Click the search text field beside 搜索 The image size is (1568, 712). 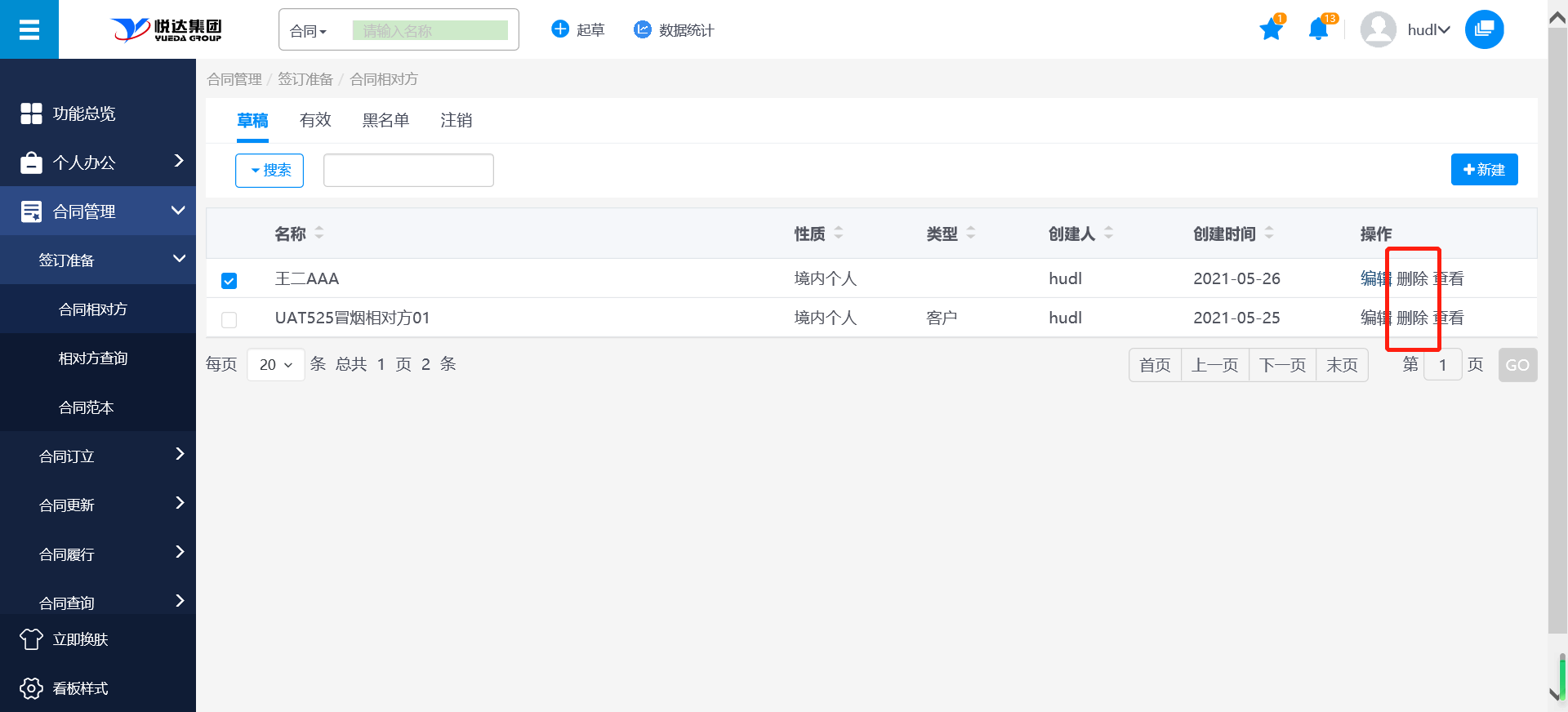[408, 171]
